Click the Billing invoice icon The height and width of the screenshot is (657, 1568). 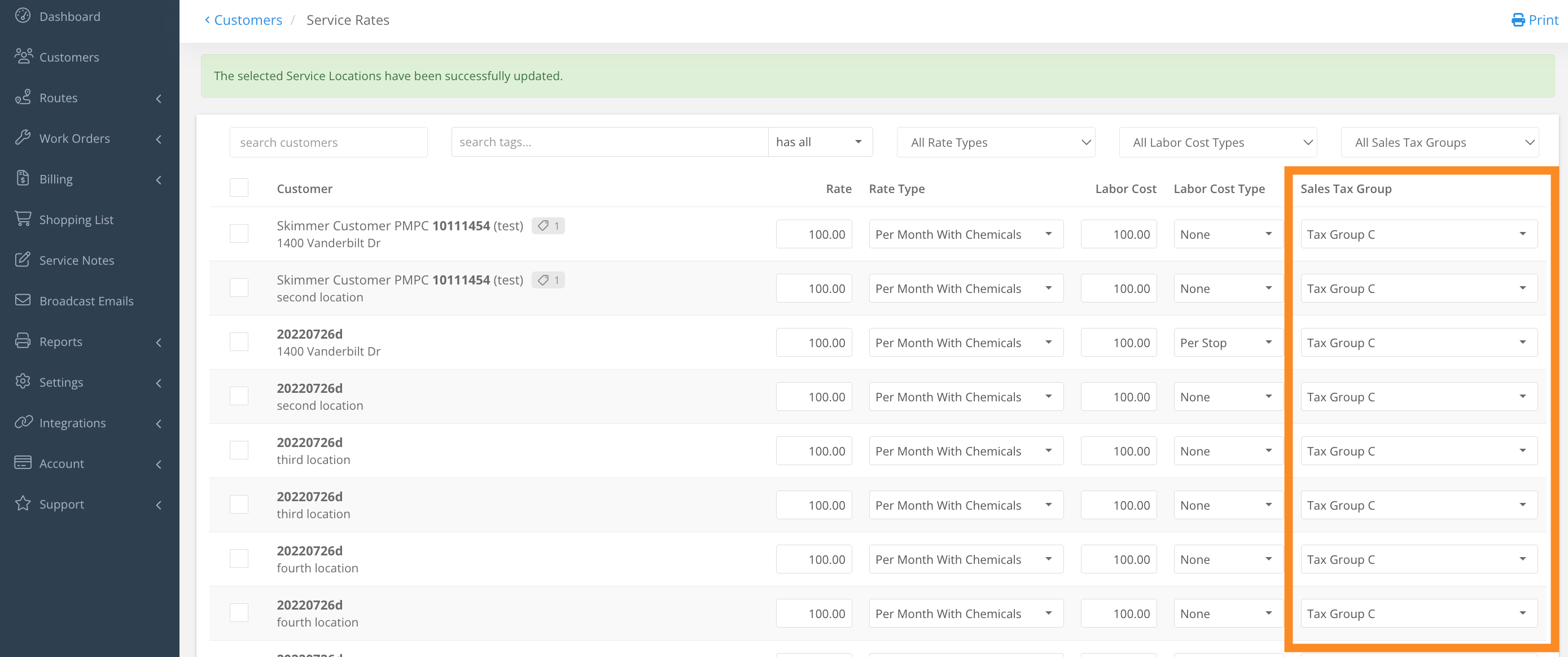pyautogui.click(x=23, y=178)
